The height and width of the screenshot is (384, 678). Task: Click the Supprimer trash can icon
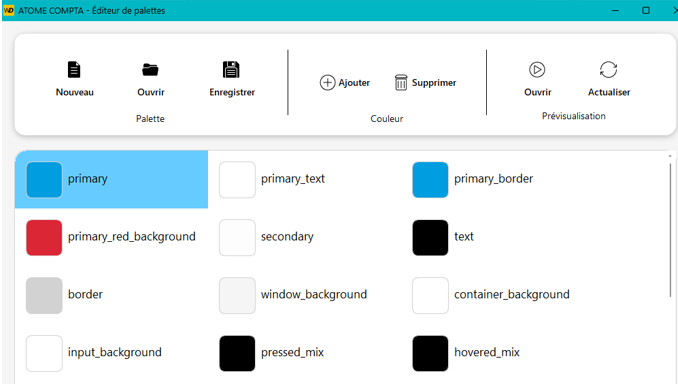click(401, 82)
